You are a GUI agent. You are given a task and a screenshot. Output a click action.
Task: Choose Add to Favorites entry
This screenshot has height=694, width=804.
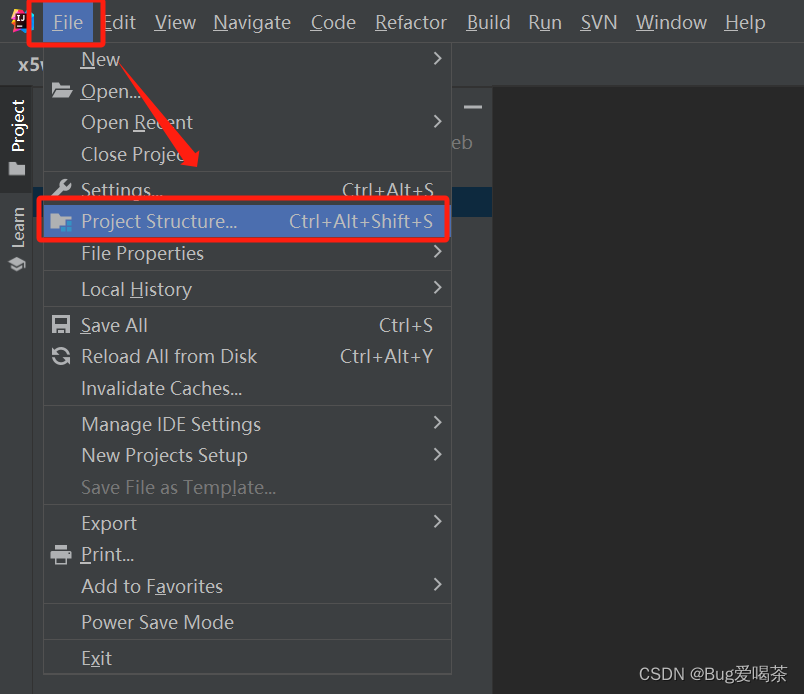pos(247,586)
